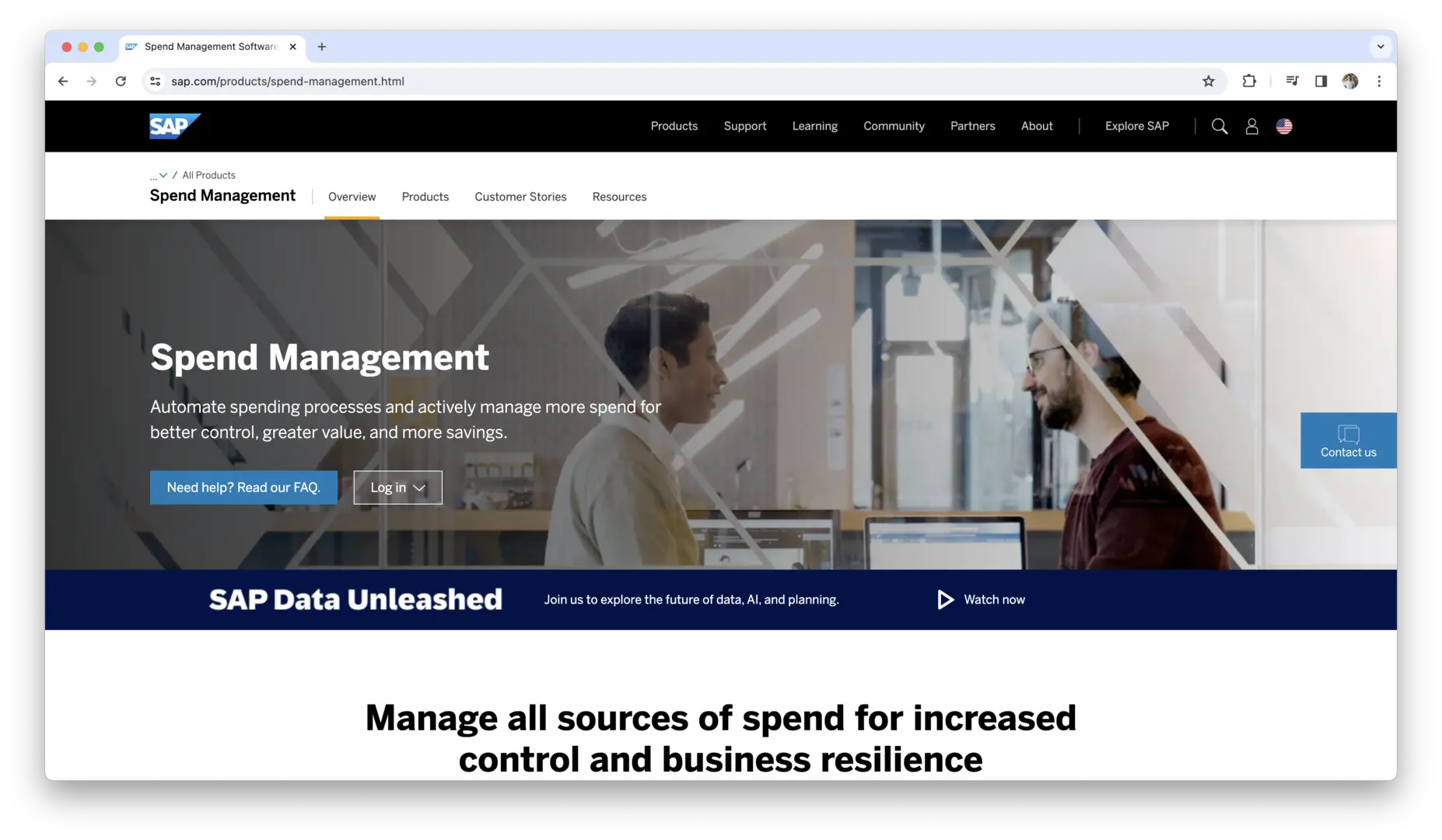Open the site search magnifier icon

(x=1219, y=126)
